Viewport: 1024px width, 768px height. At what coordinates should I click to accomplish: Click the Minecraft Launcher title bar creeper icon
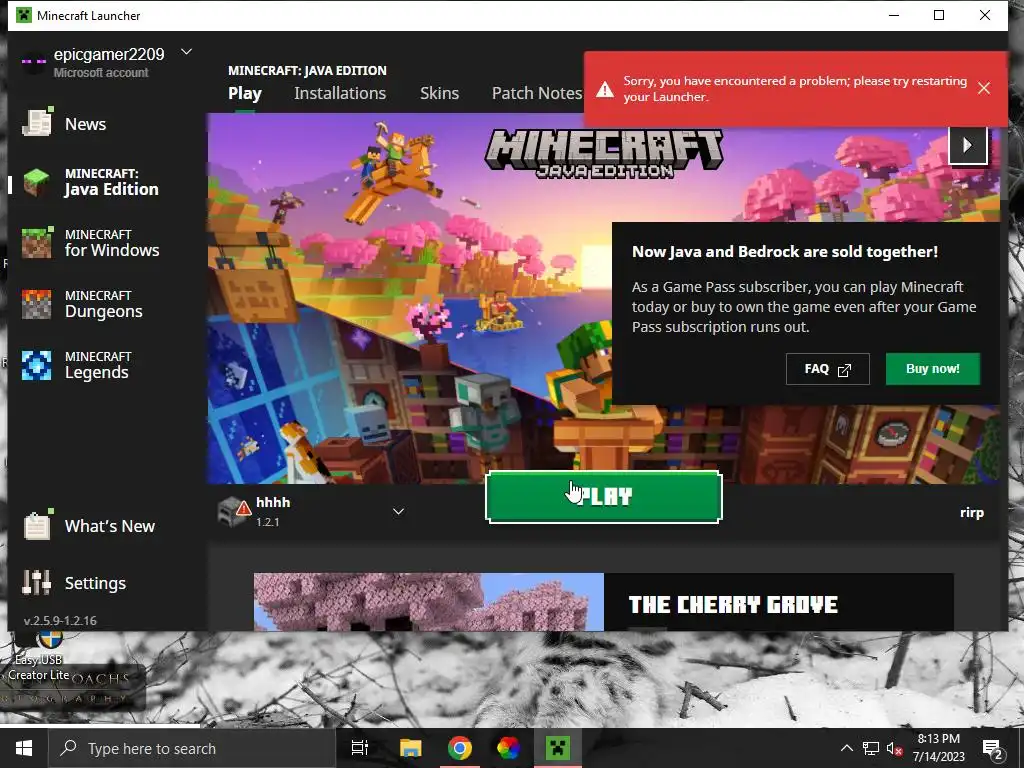(x=24, y=15)
